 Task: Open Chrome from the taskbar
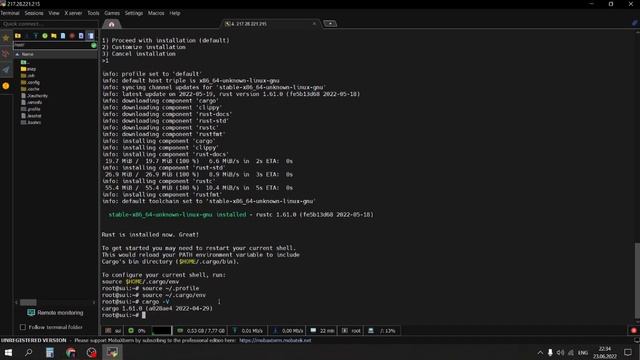tap(71, 352)
